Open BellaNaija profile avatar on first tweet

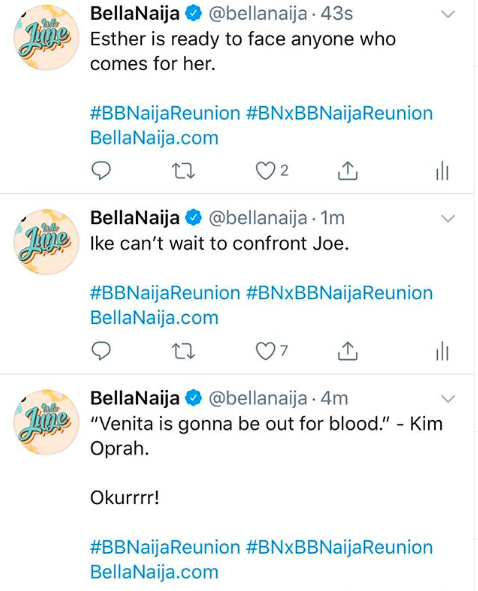(46, 38)
